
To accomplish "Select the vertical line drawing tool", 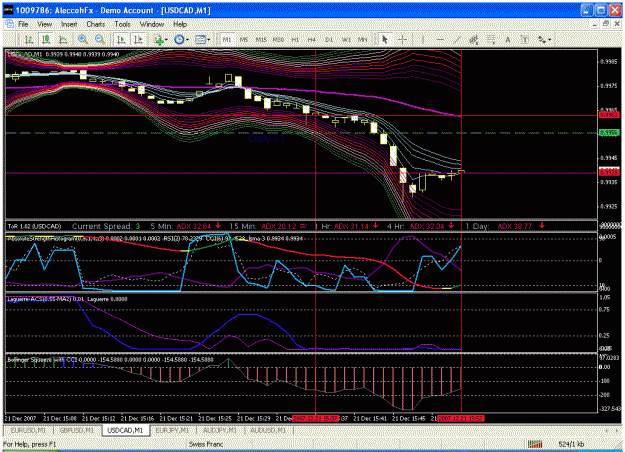I will tap(423, 39).
